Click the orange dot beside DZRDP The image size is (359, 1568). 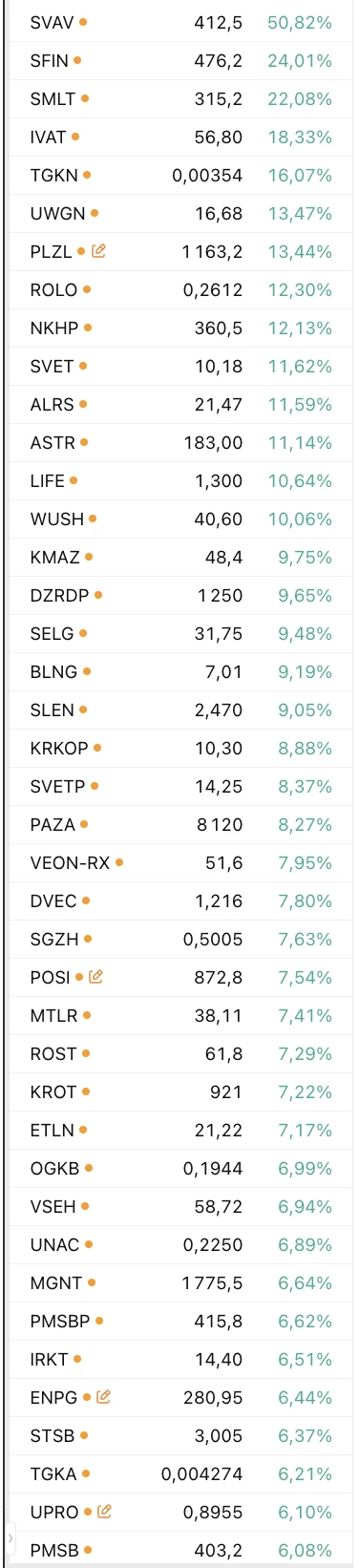point(98,595)
